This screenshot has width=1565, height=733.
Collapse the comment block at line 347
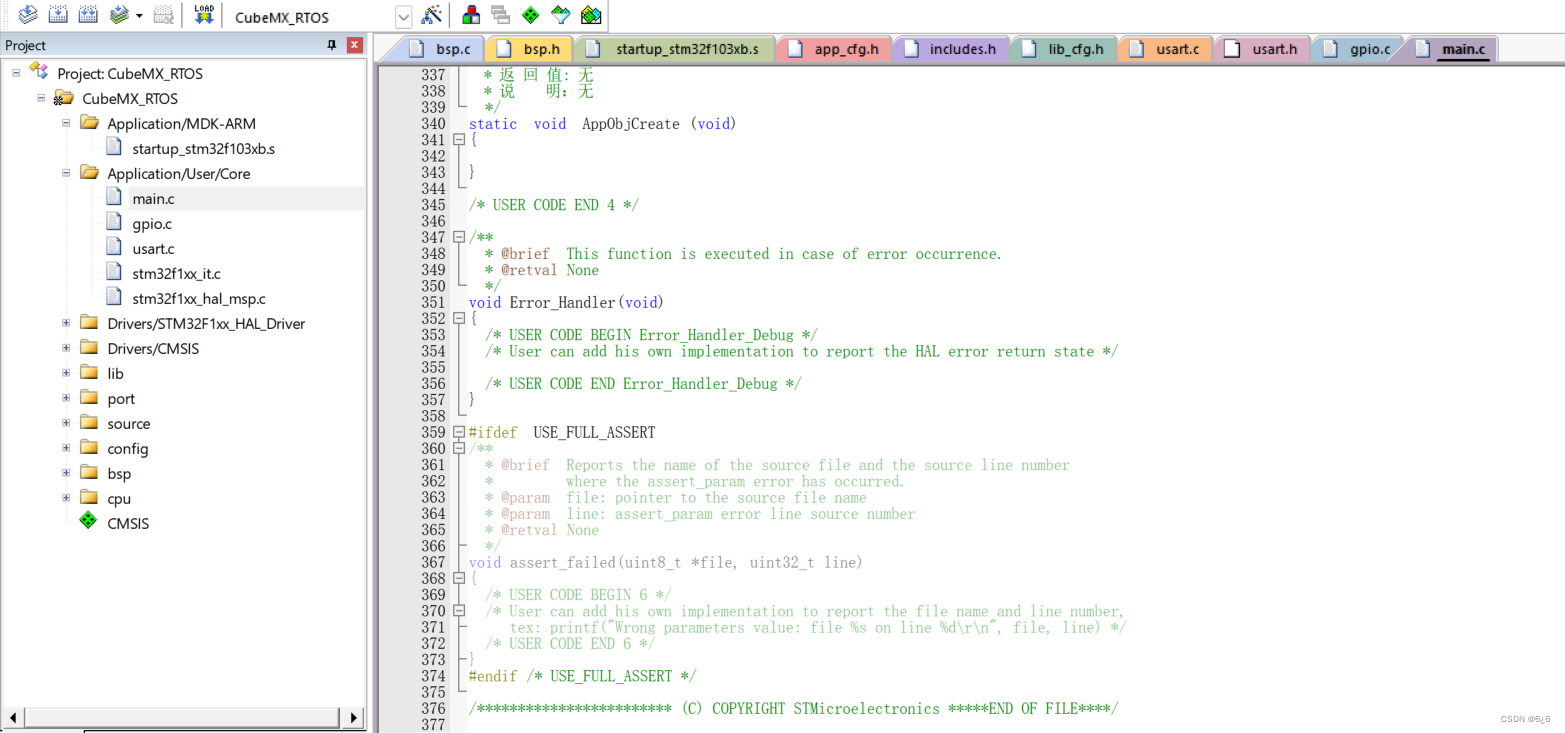point(459,237)
